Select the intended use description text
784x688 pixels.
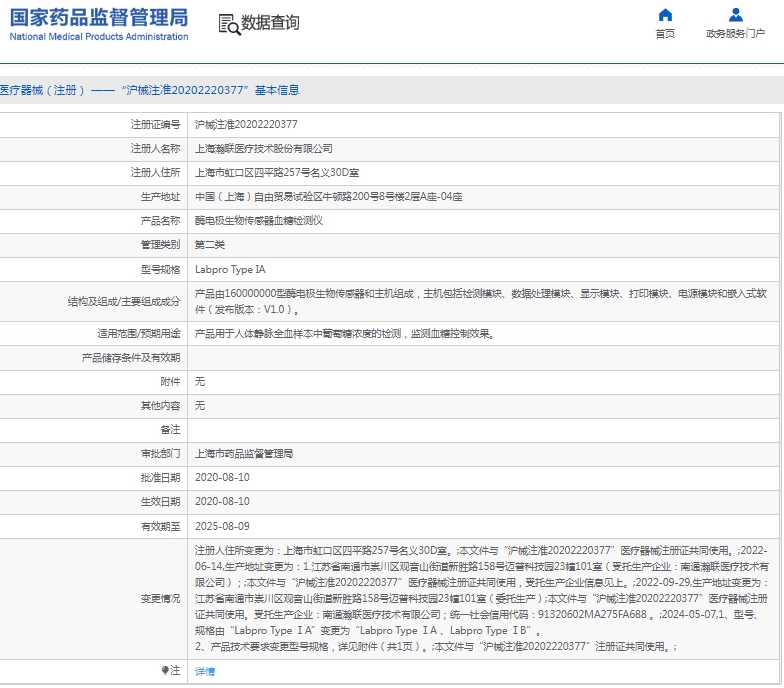(x=344, y=334)
